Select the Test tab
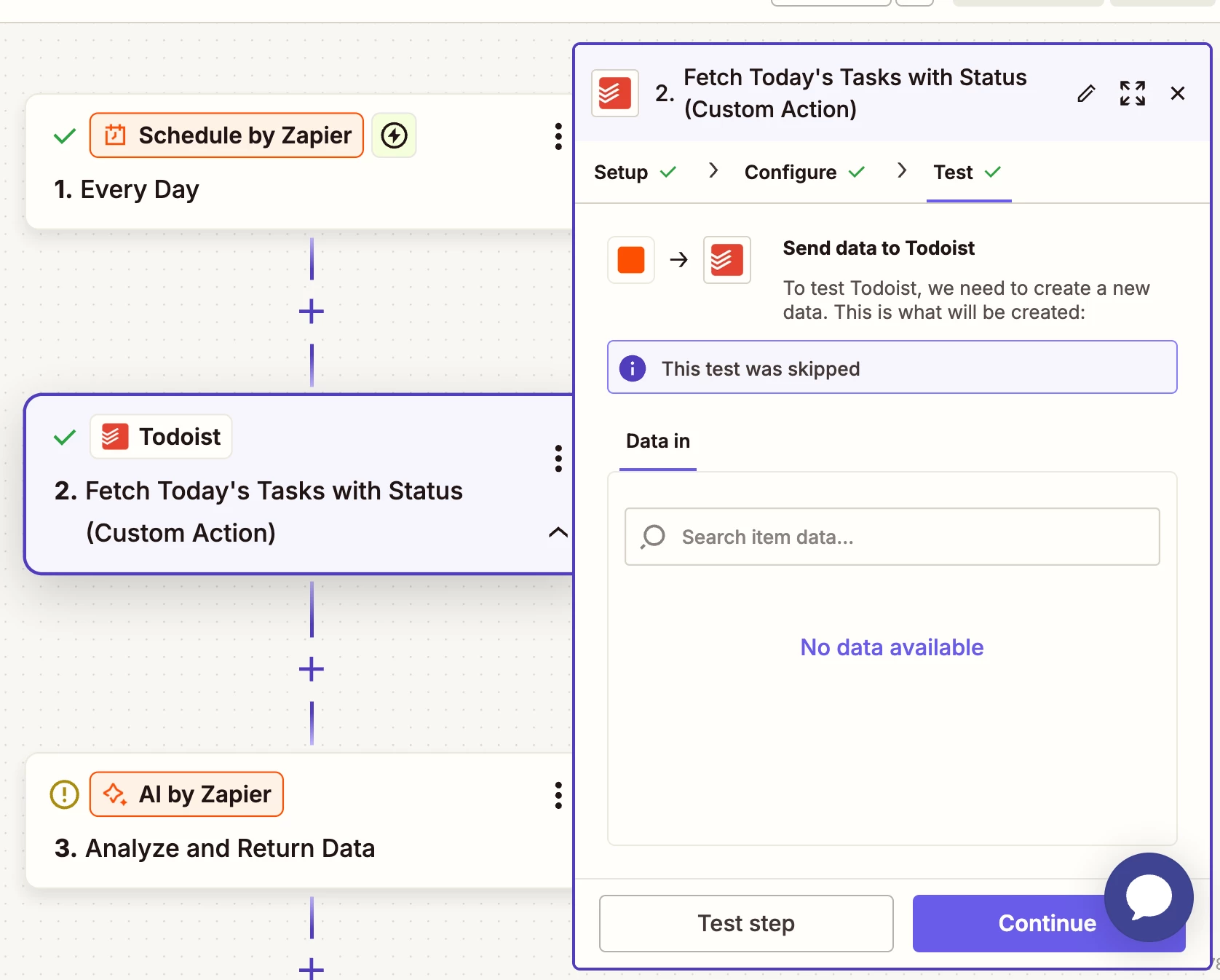This screenshot has height=980, width=1220. 967,173
